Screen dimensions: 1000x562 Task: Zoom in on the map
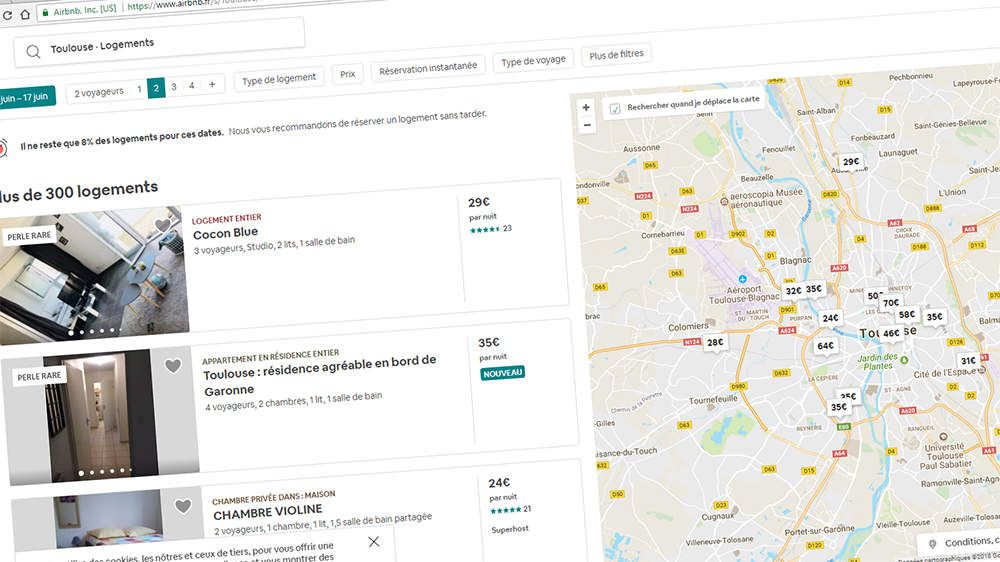586,107
